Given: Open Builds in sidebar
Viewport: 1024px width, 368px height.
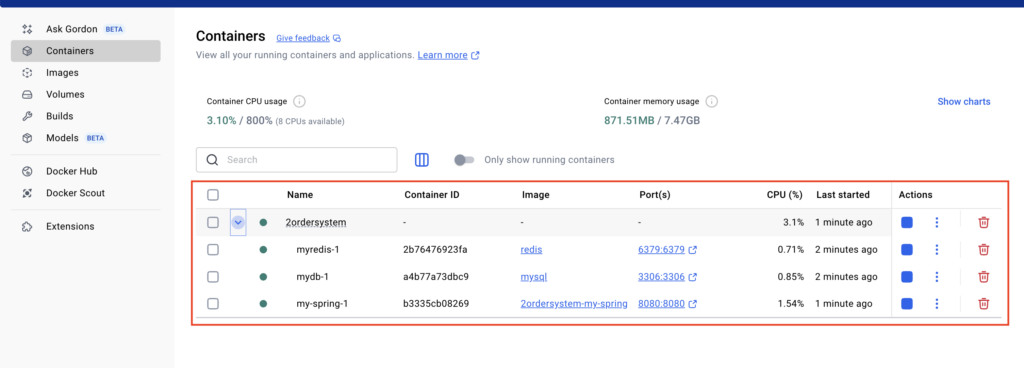Looking at the screenshot, I should pyautogui.click(x=86, y=116).
